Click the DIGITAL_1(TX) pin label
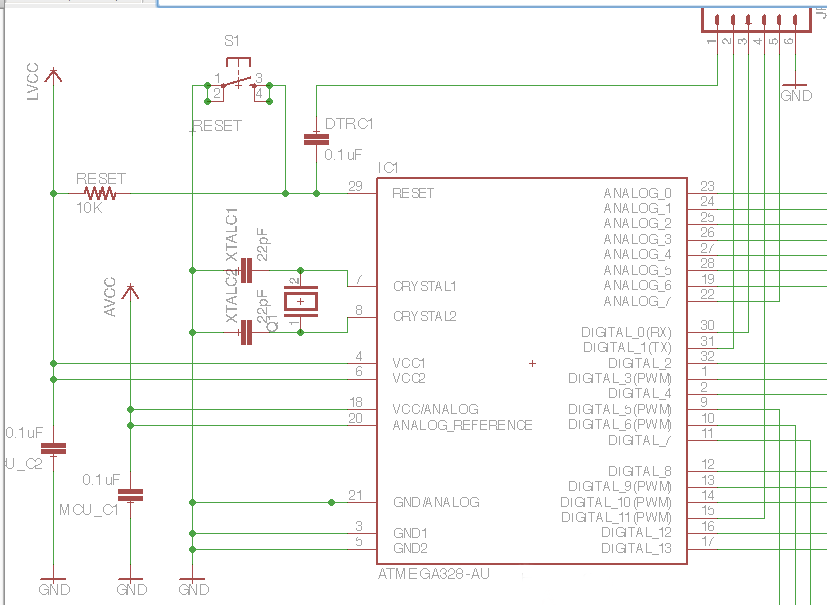Screen dimensions: 827x605 [628, 348]
